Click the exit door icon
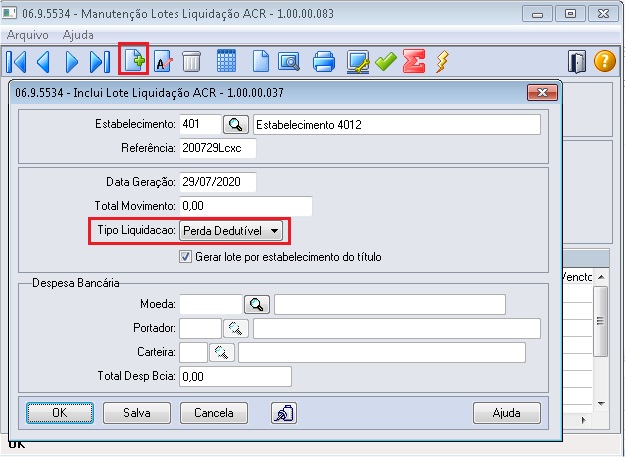Screen dimensions: 625x457 click(577, 62)
